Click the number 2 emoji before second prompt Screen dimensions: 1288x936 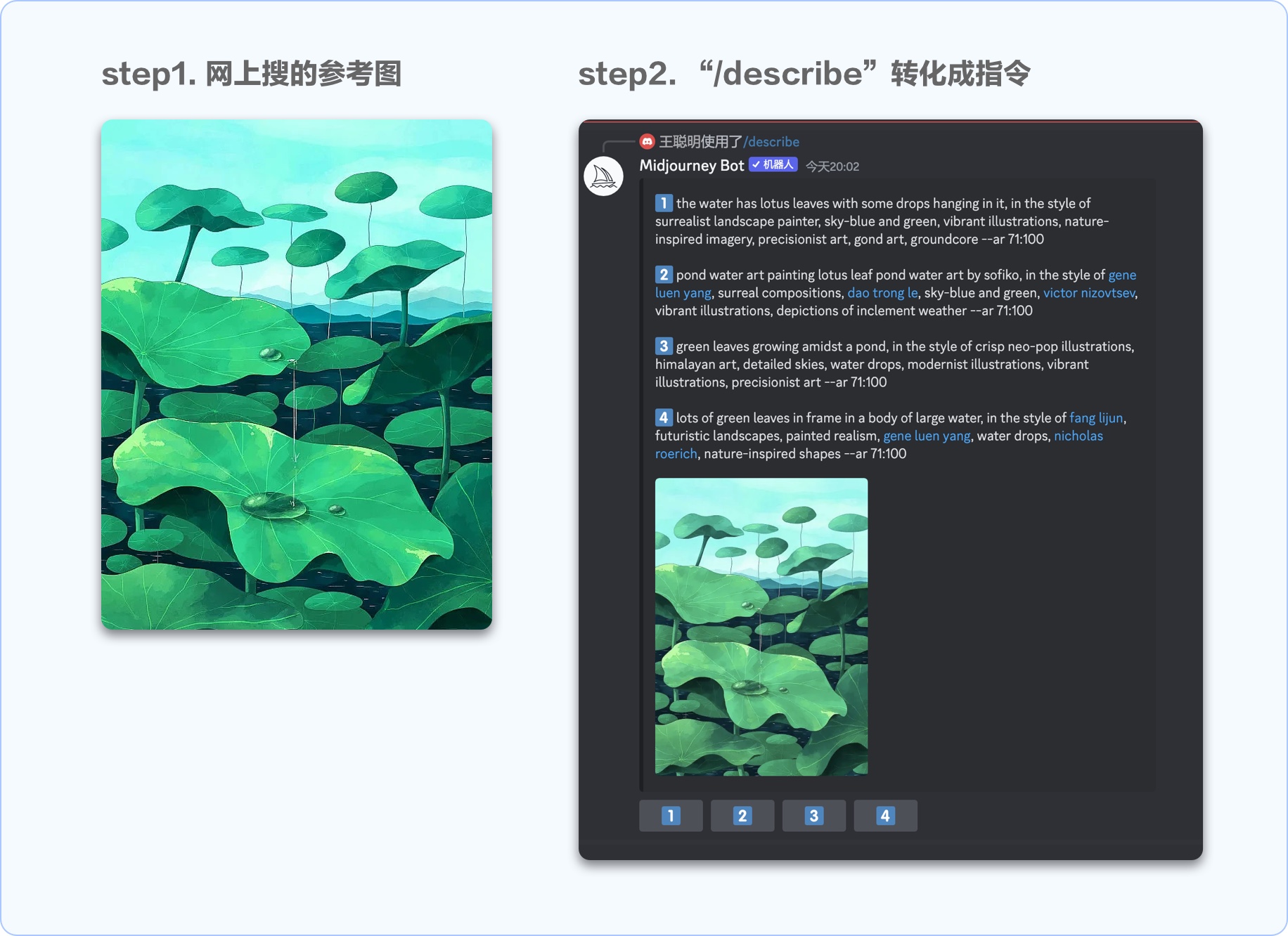(664, 275)
